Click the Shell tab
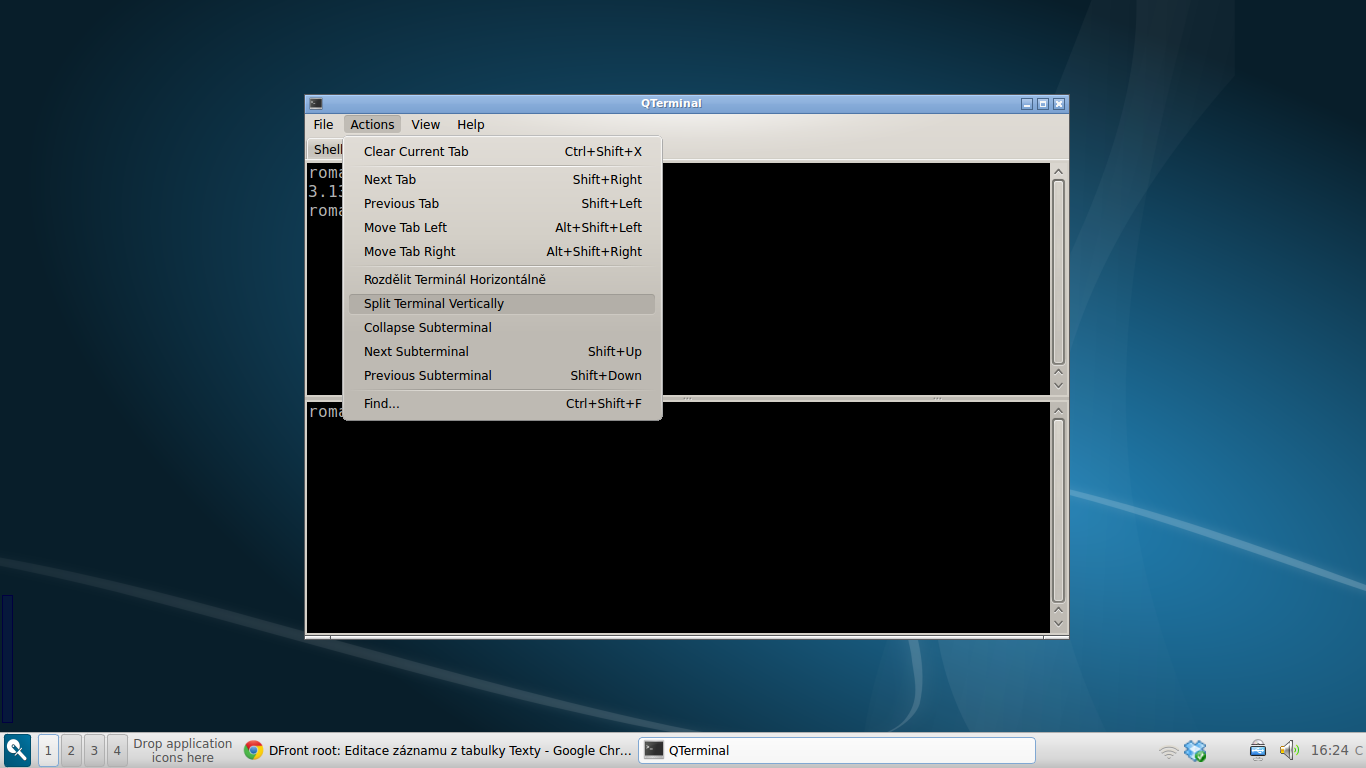The image size is (1366, 768). [327, 148]
